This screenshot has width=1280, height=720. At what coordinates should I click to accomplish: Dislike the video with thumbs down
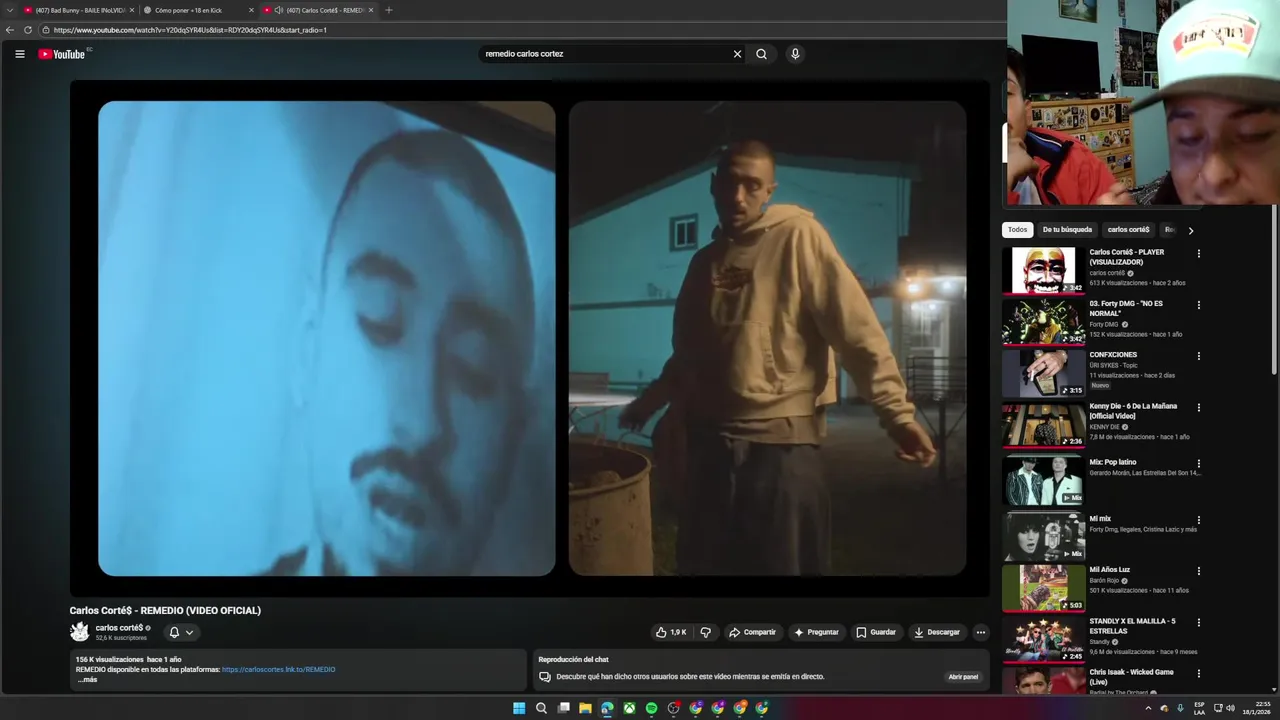705,632
